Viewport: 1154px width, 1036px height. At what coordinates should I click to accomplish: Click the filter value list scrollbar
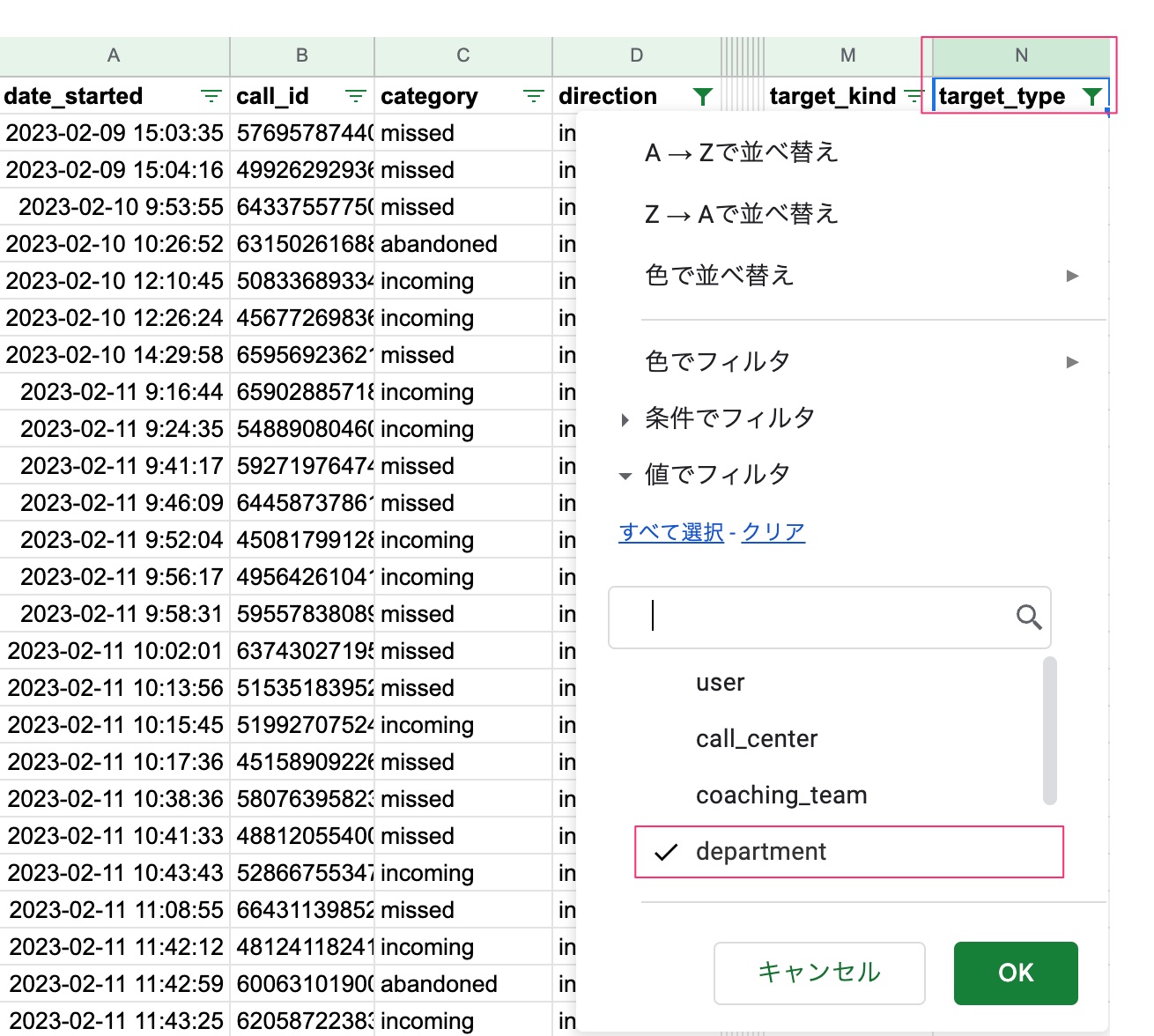point(1049,730)
